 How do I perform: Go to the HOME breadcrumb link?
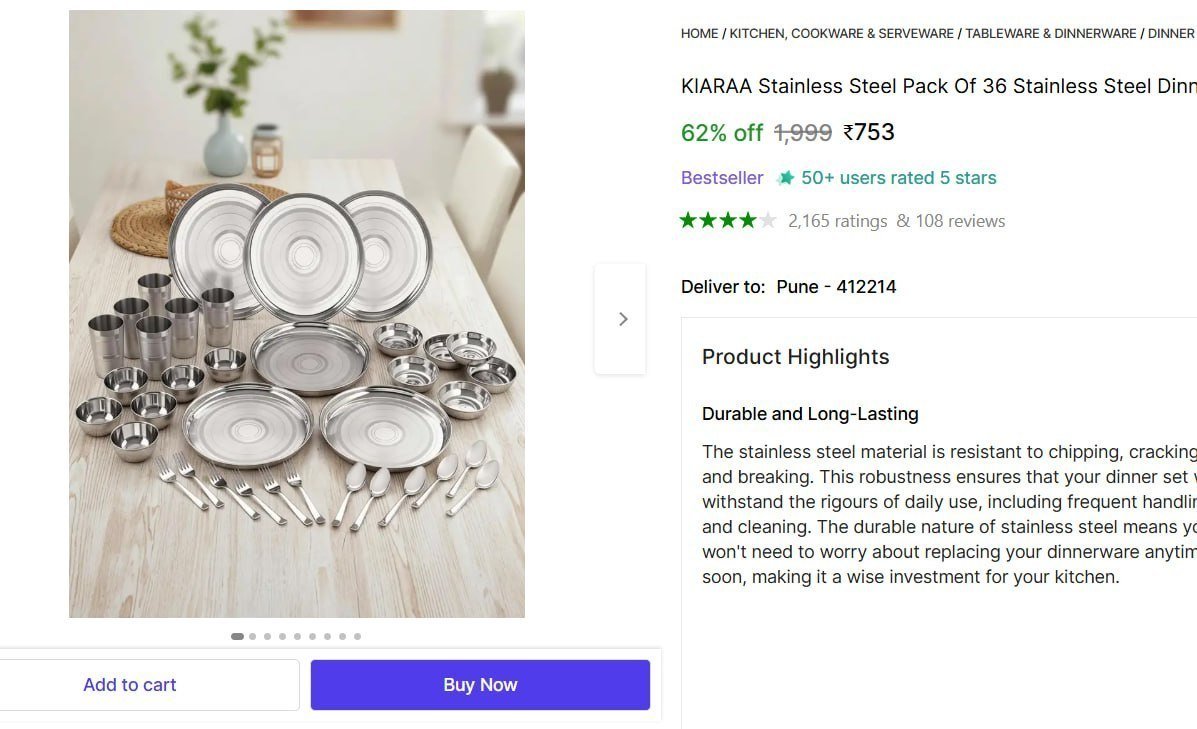(699, 33)
